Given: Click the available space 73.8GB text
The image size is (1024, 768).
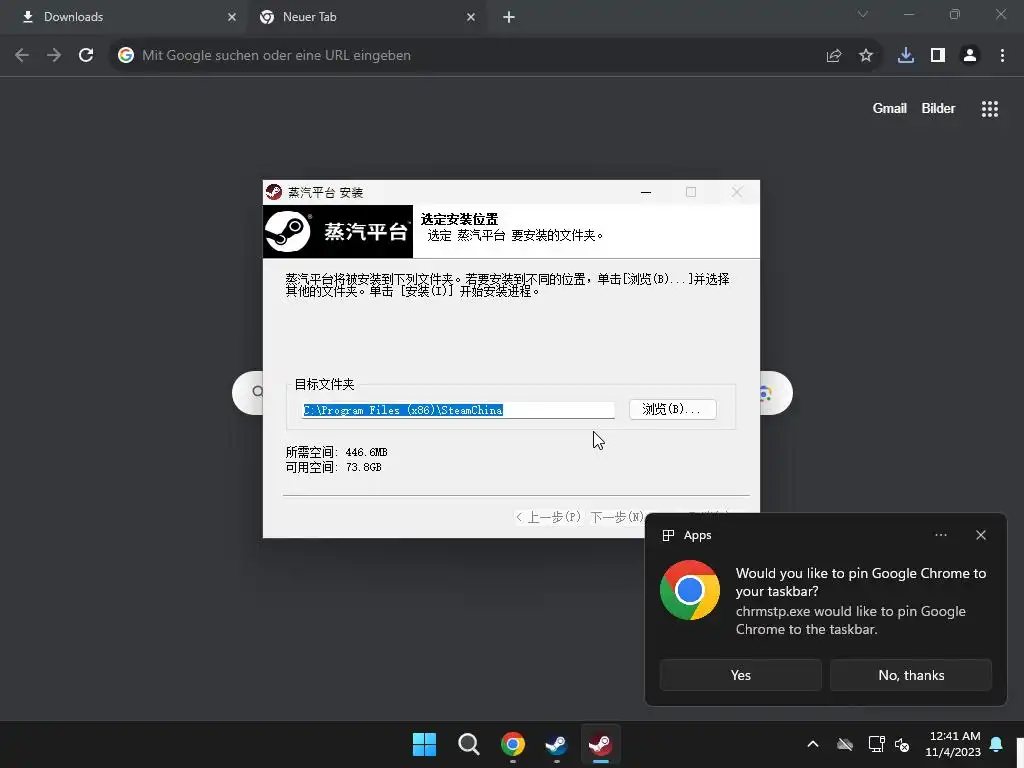Looking at the screenshot, I should (x=334, y=468).
